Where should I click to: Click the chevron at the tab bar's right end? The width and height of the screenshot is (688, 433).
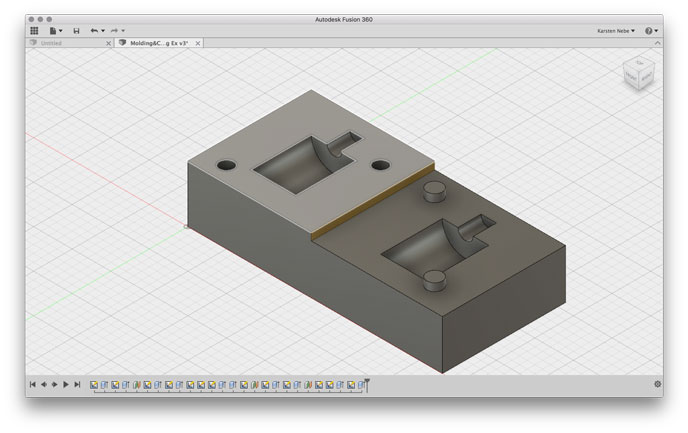[657, 43]
